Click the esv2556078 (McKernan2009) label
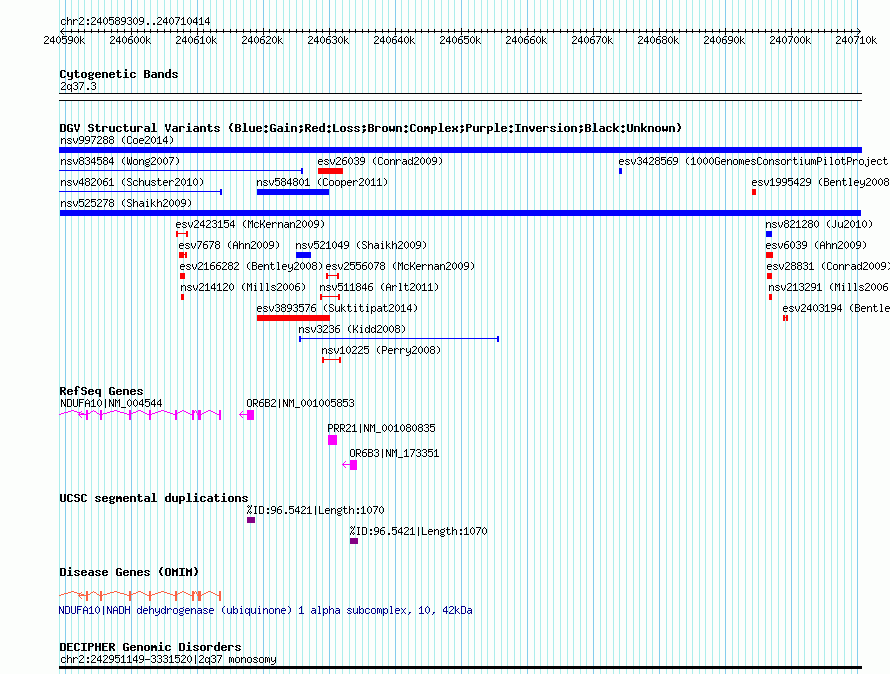Viewport: 890px width, 674px height. point(400,266)
